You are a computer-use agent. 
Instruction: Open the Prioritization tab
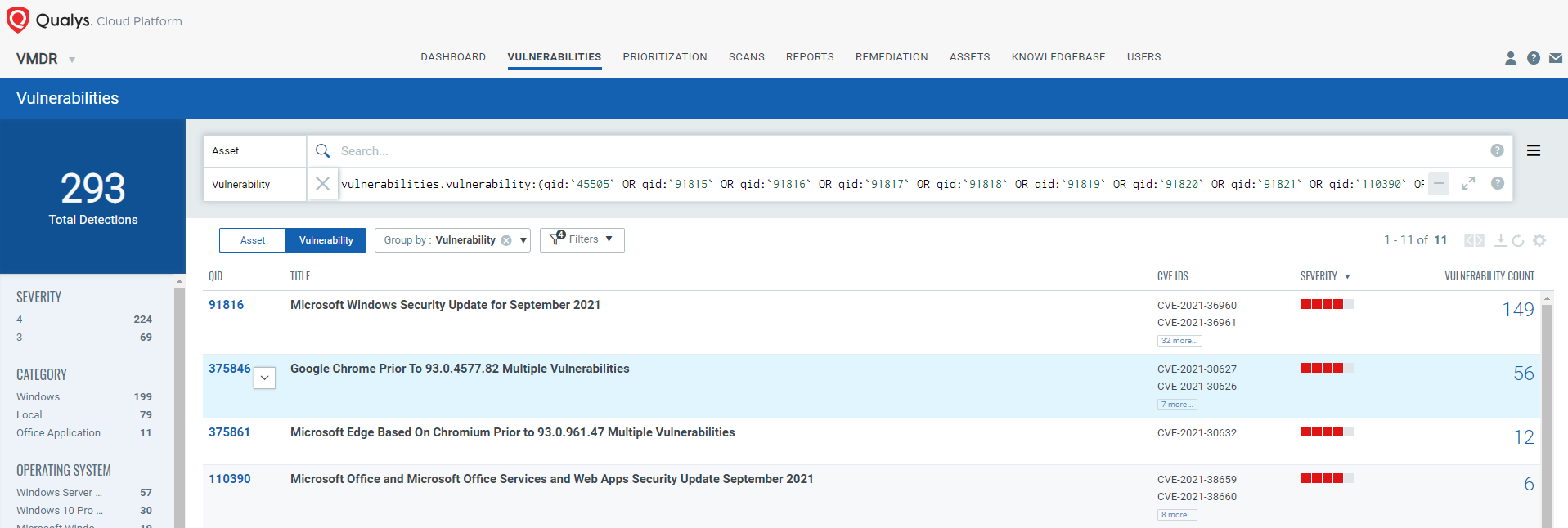pos(665,57)
